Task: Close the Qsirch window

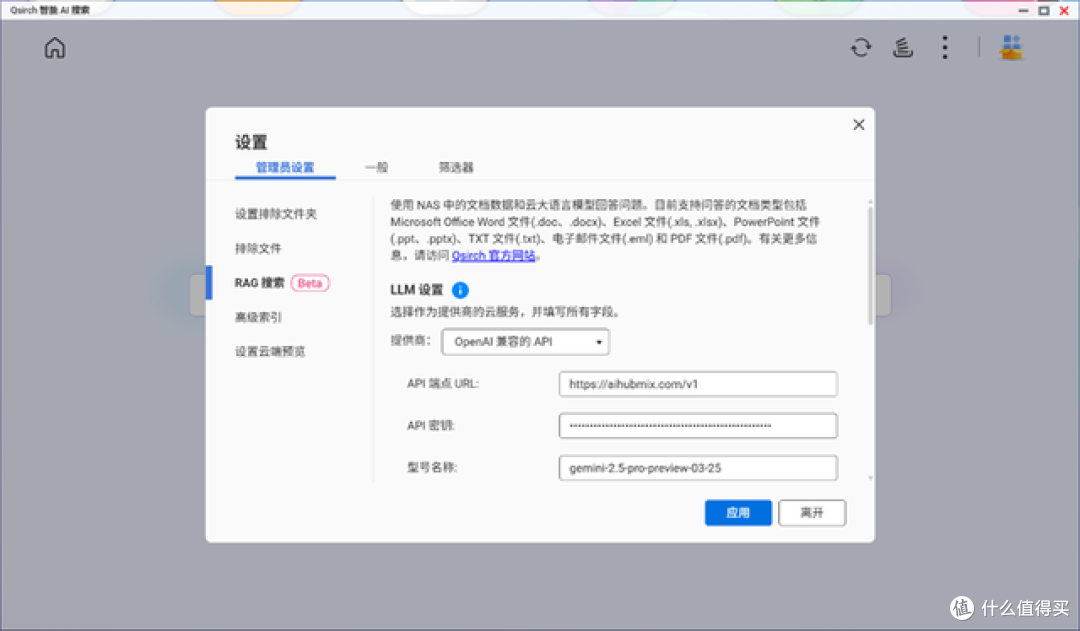Action: [1064, 10]
